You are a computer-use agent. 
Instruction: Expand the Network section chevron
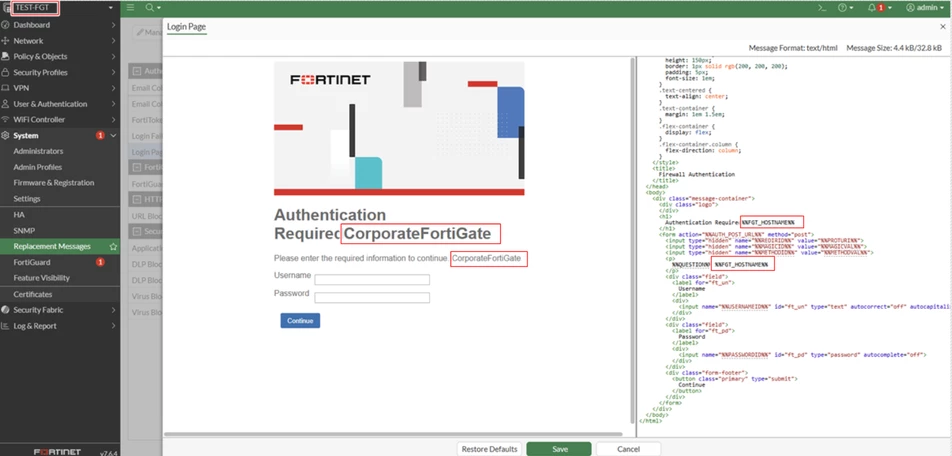114,41
